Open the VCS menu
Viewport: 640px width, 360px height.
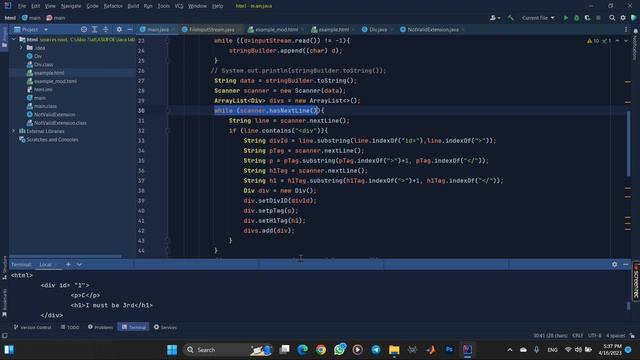[x=179, y=6]
